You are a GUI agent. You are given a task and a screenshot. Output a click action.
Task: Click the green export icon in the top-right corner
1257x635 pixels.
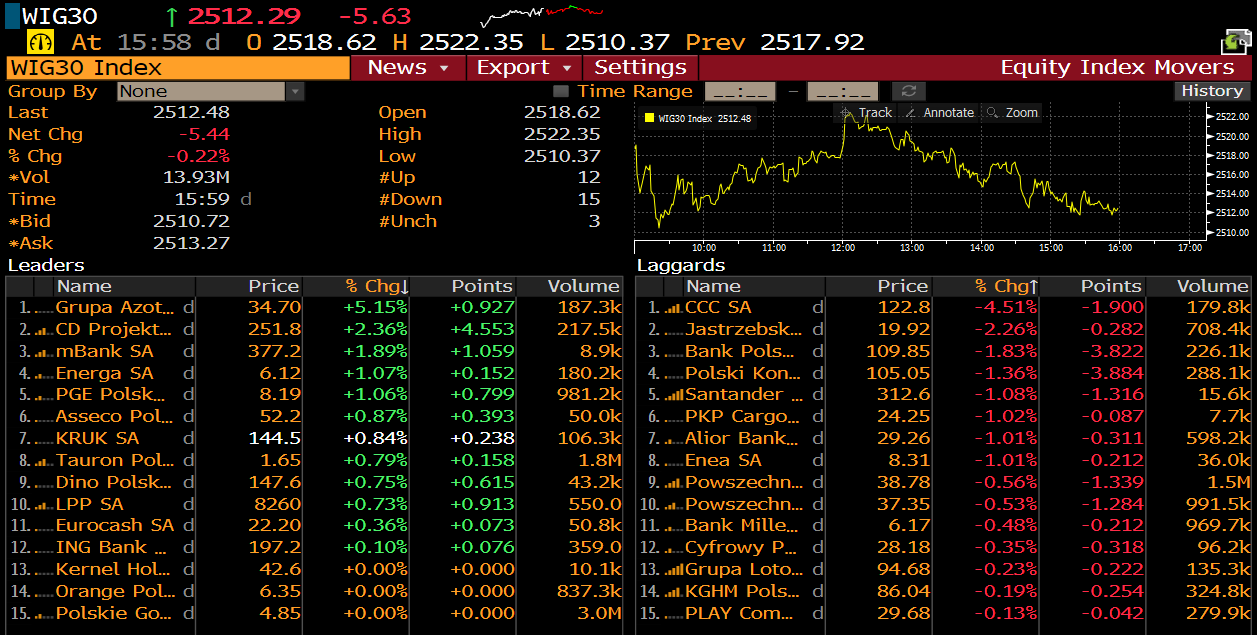(1236, 42)
